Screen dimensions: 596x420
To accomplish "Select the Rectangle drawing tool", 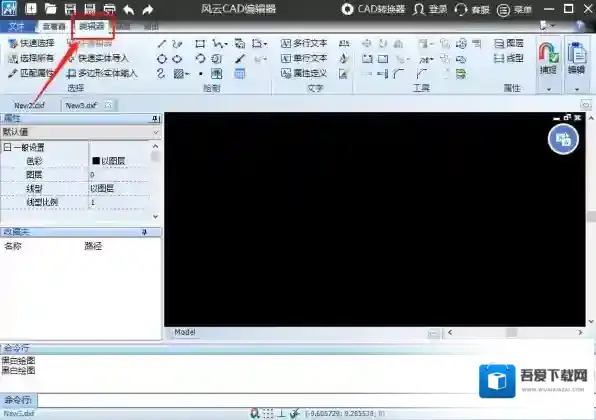I will 200,44.
